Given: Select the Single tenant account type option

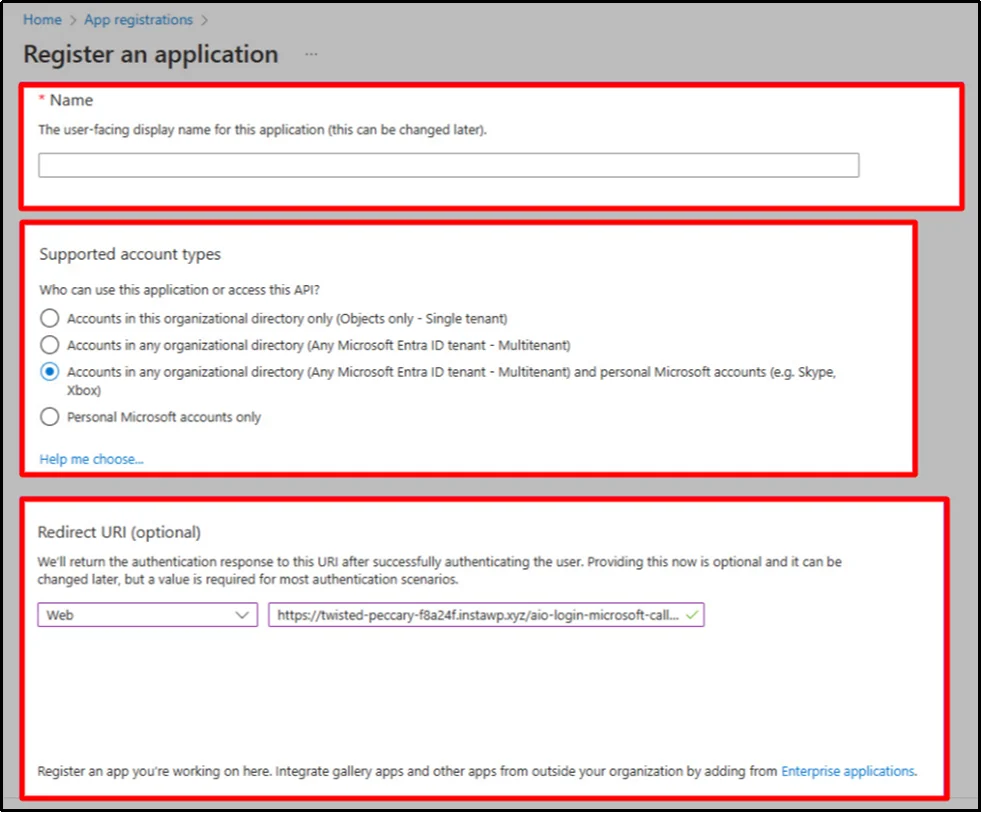Looking at the screenshot, I should click(50, 318).
